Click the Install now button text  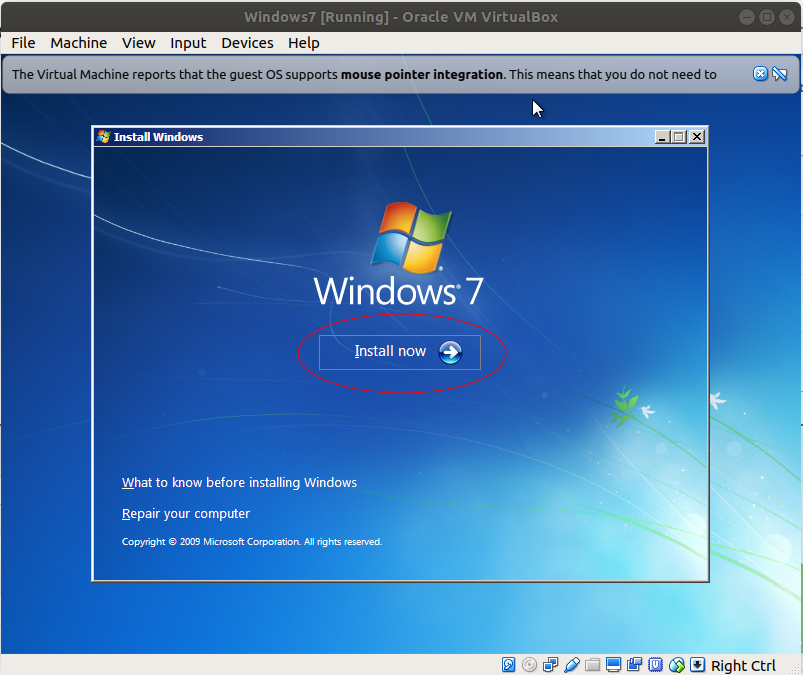(x=390, y=351)
